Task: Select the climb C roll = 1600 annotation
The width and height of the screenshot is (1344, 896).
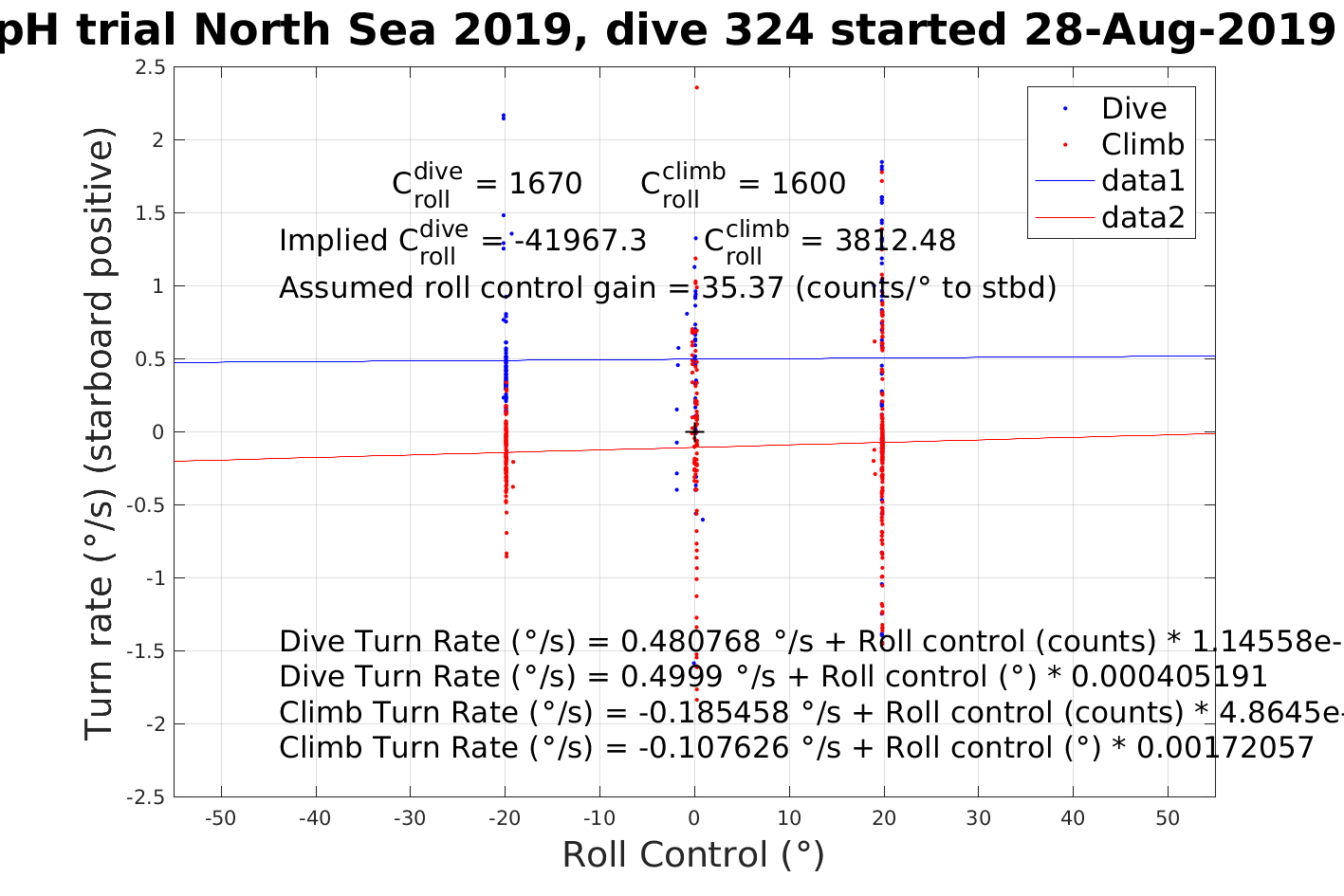Action: coord(743,182)
